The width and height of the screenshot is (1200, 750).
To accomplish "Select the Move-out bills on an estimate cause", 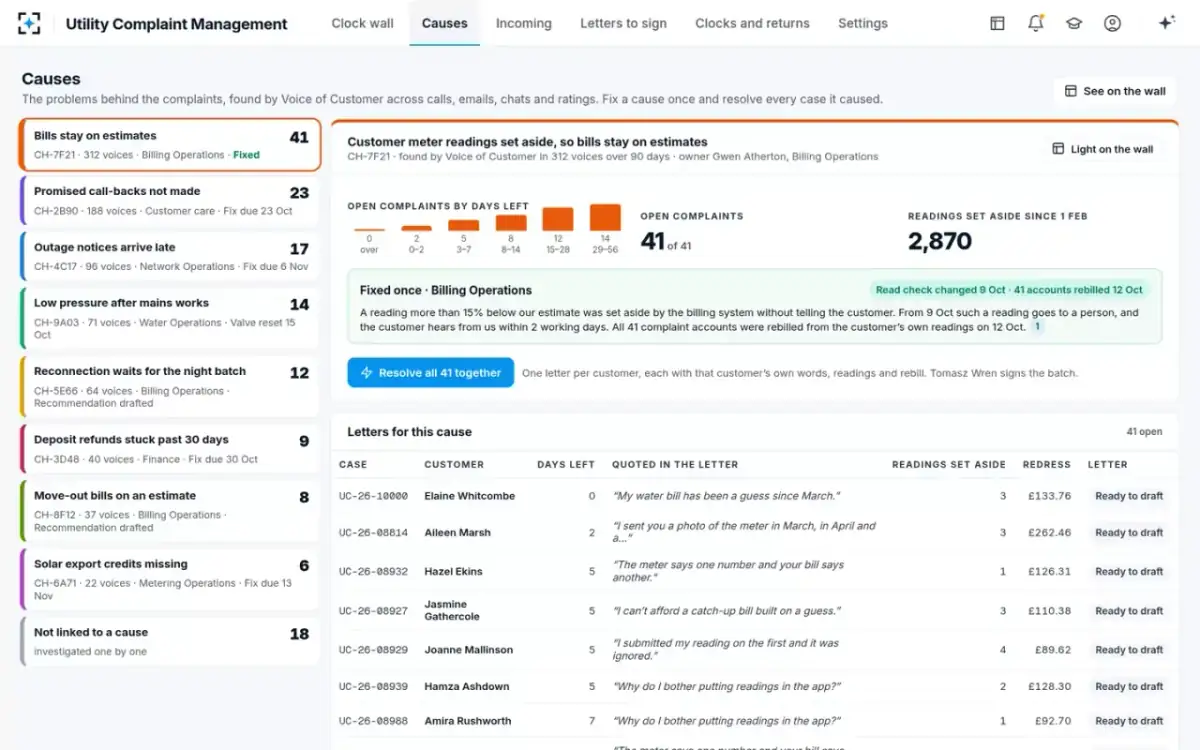I will click(170, 511).
